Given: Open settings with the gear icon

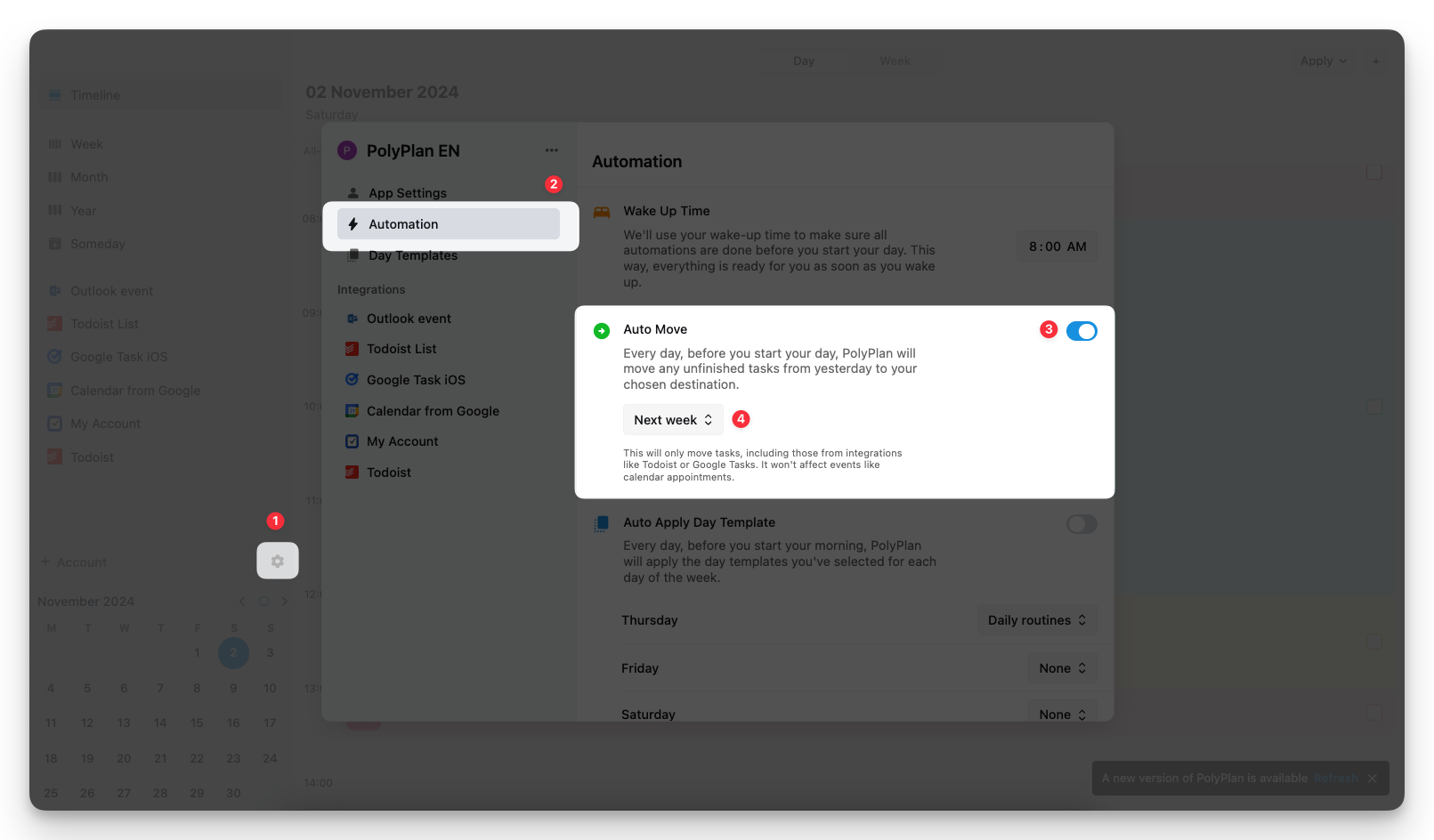Looking at the screenshot, I should pyautogui.click(x=278, y=561).
